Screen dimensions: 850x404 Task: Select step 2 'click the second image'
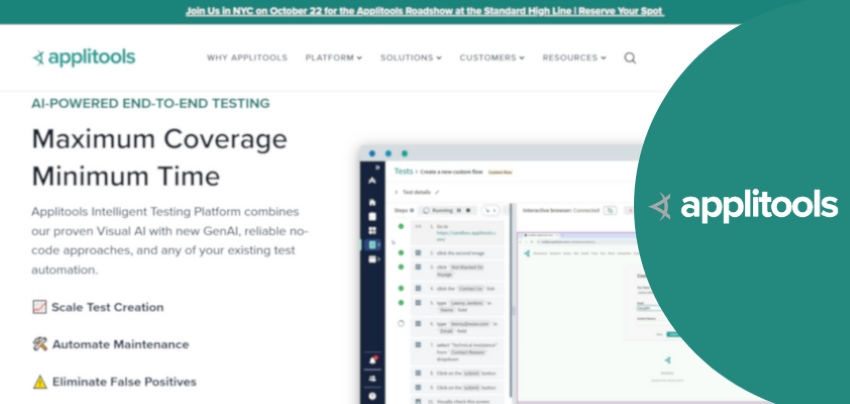point(458,253)
